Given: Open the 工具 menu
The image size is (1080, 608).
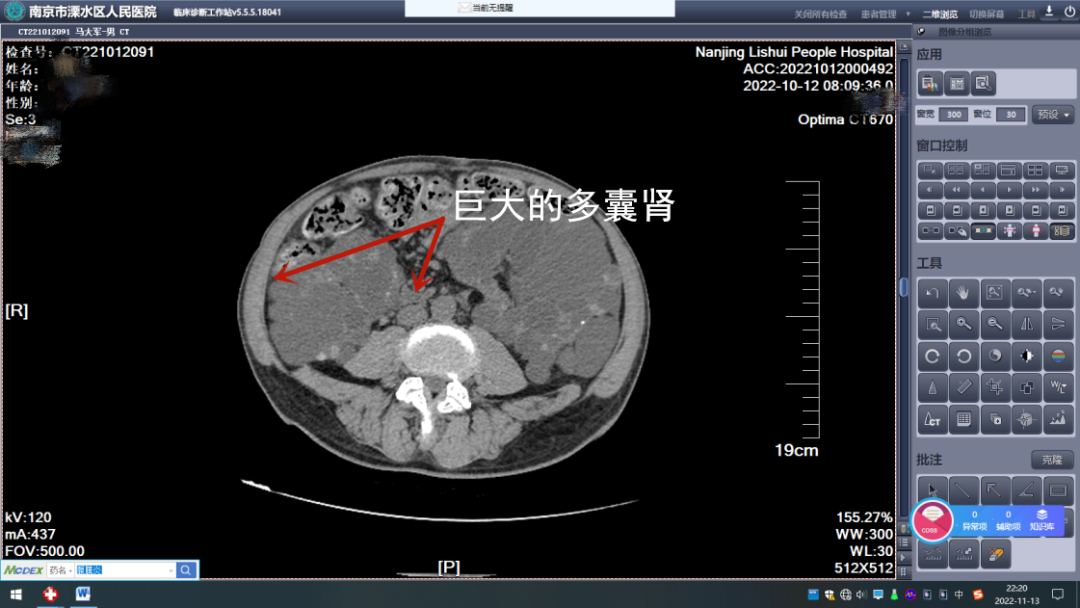Looking at the screenshot, I should coord(1026,14).
